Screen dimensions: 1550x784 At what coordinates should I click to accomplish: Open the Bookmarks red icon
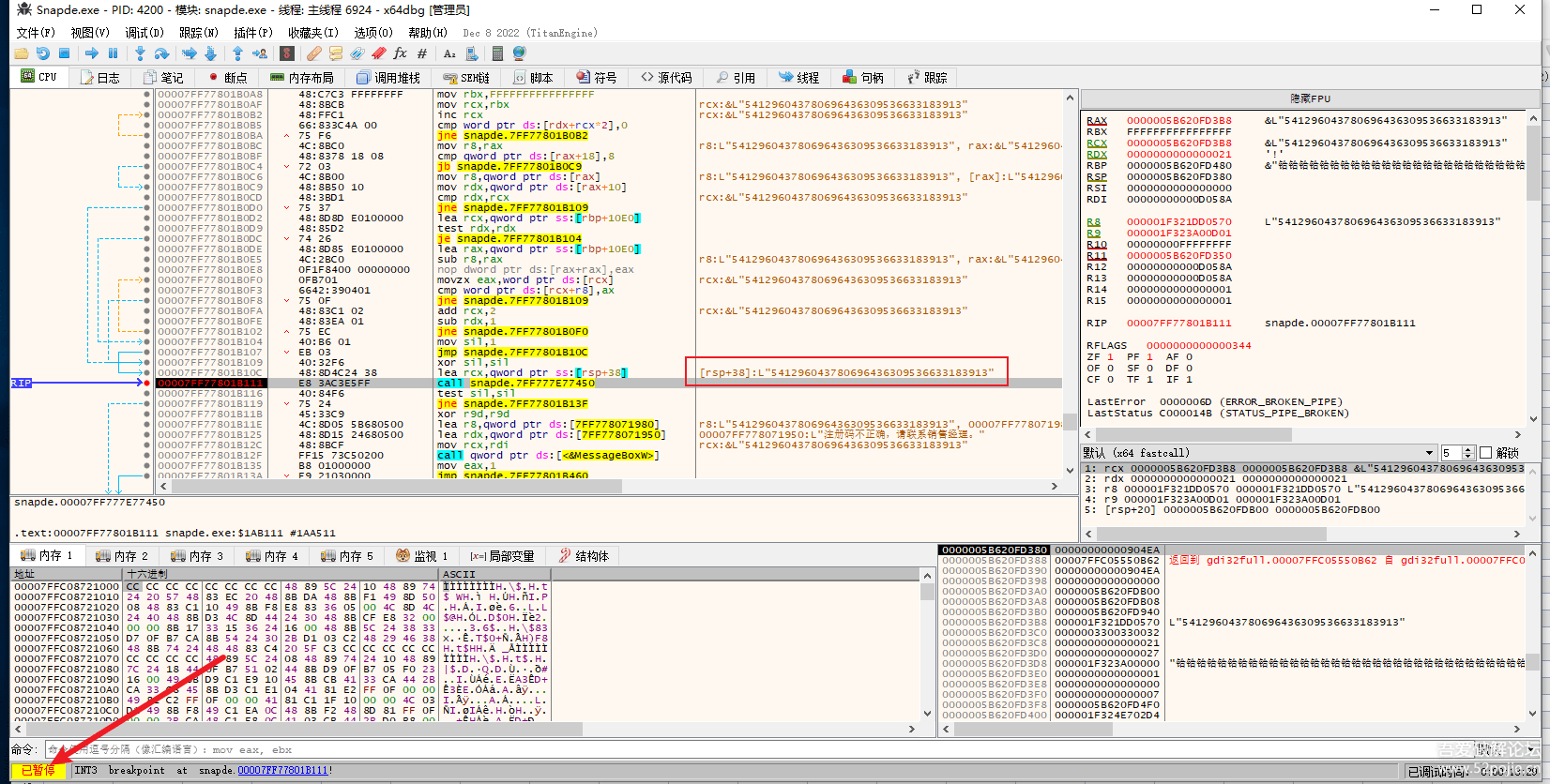[x=379, y=53]
